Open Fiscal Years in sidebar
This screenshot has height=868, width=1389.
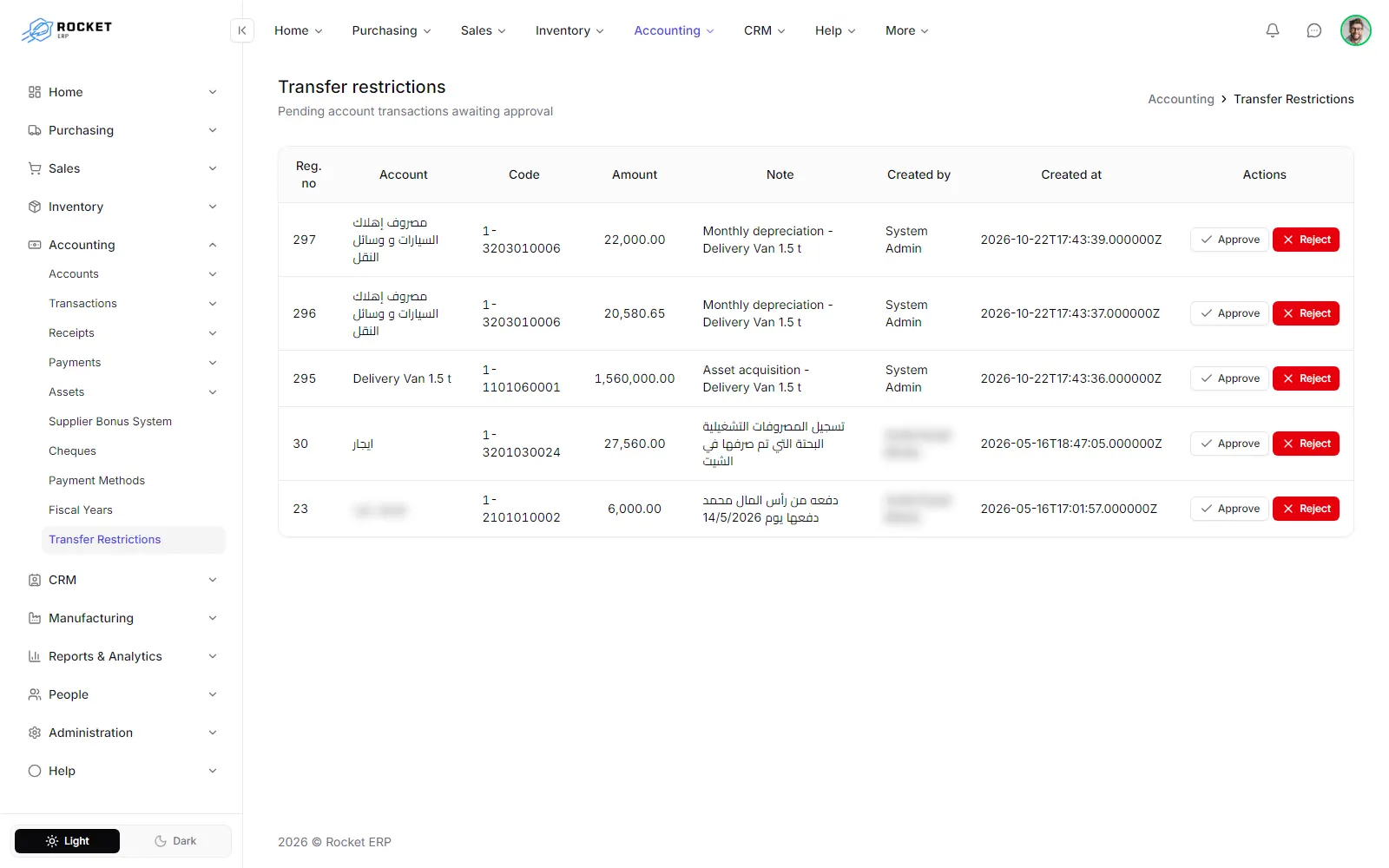click(81, 510)
